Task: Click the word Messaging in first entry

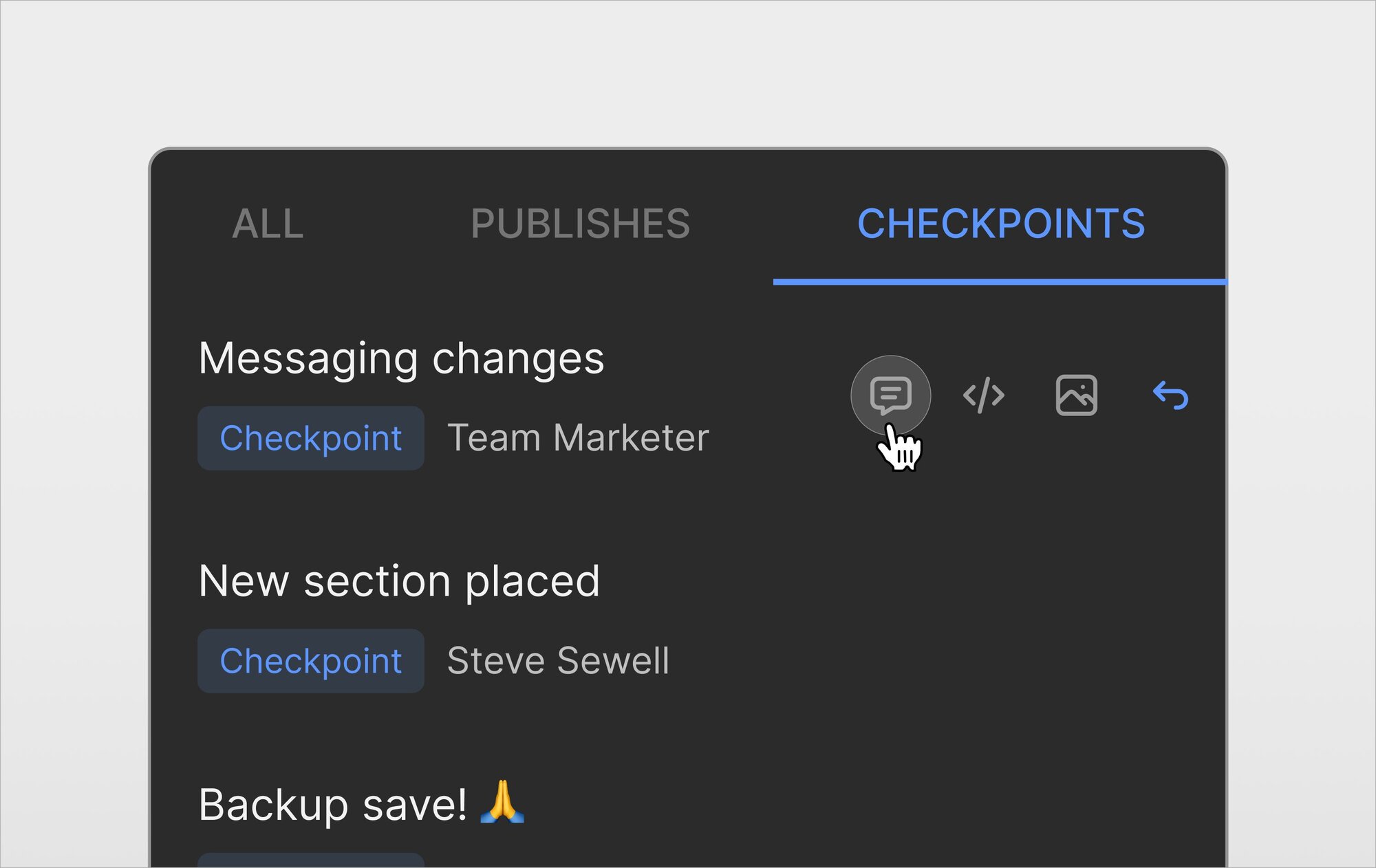Action: (x=308, y=359)
